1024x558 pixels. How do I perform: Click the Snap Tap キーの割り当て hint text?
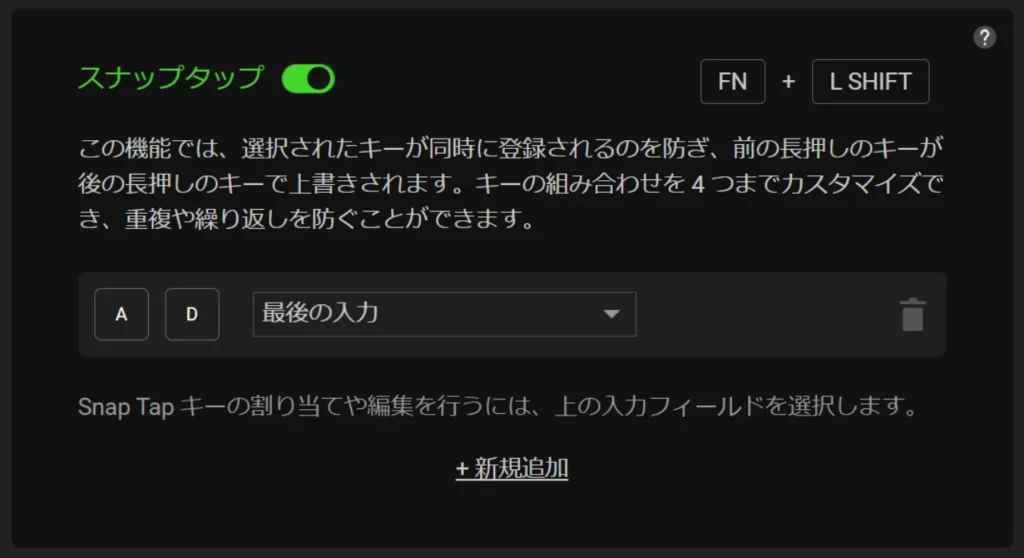point(498,406)
